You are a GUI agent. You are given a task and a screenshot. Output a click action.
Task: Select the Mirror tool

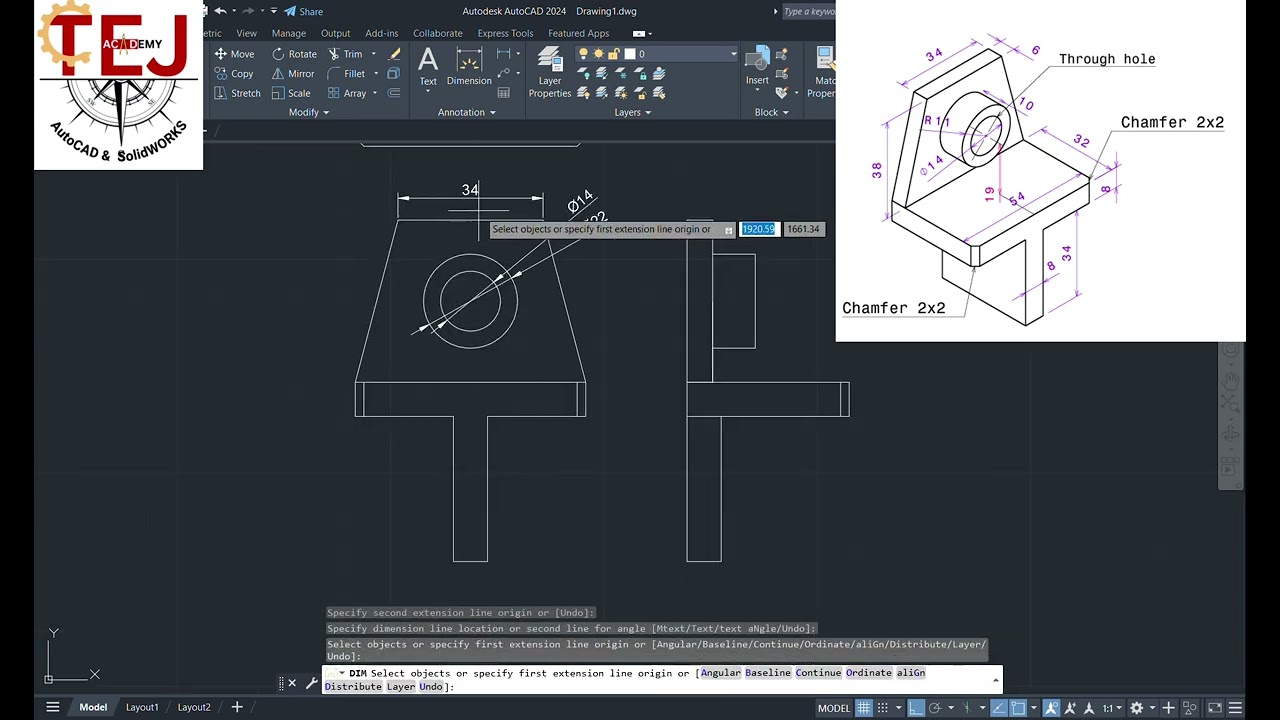(x=294, y=74)
